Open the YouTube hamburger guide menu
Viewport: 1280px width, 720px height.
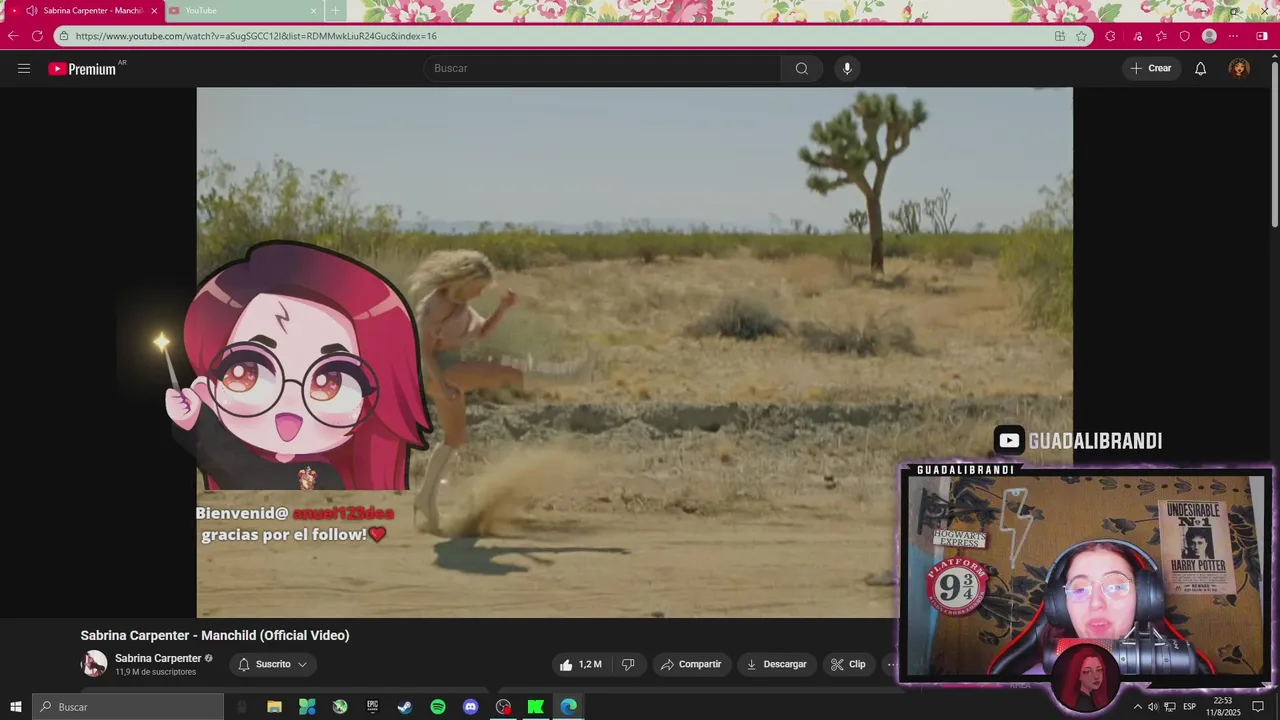(x=24, y=68)
